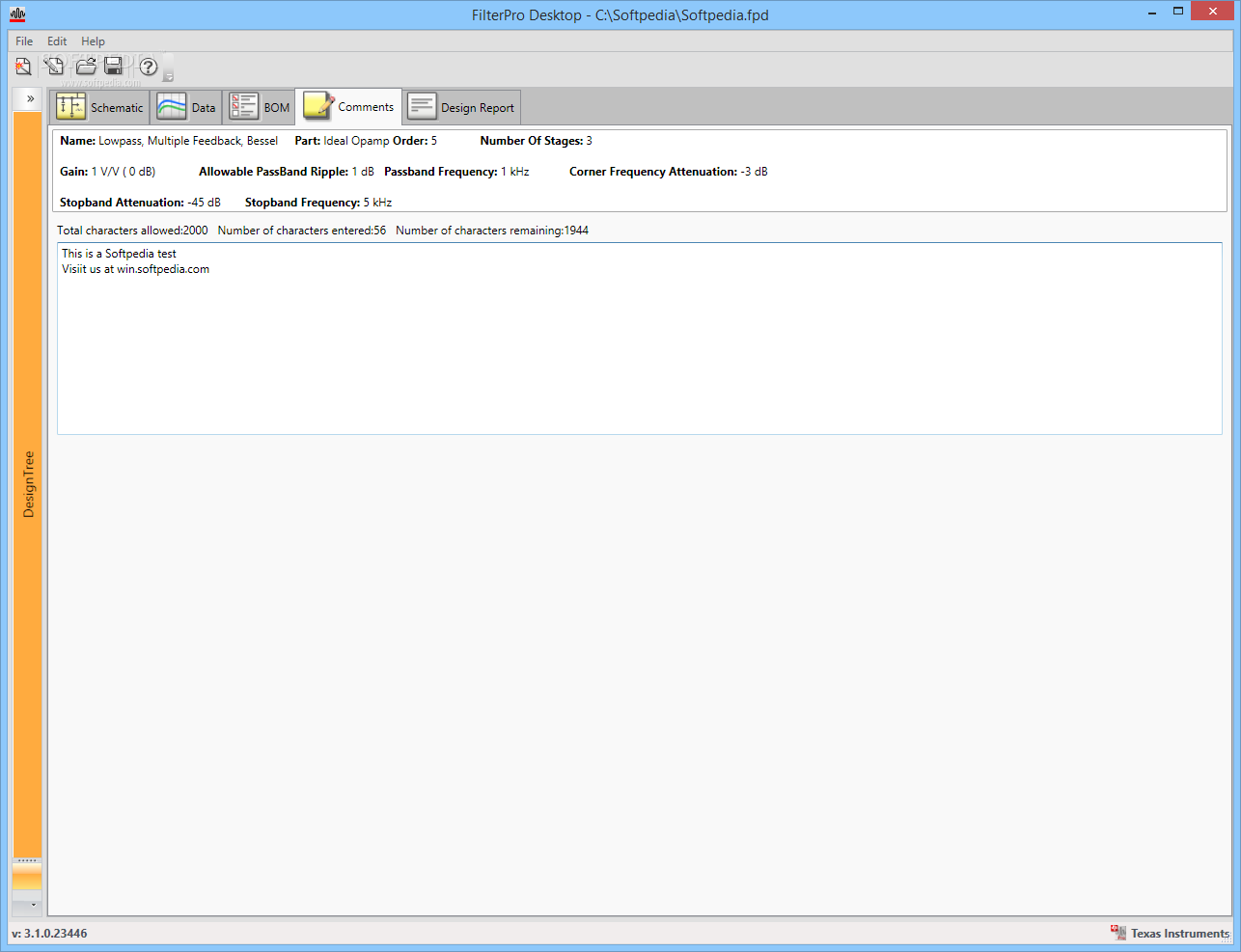Click the version text v: 3.1.0.23446
The width and height of the screenshot is (1241, 952).
pyautogui.click(x=49, y=933)
